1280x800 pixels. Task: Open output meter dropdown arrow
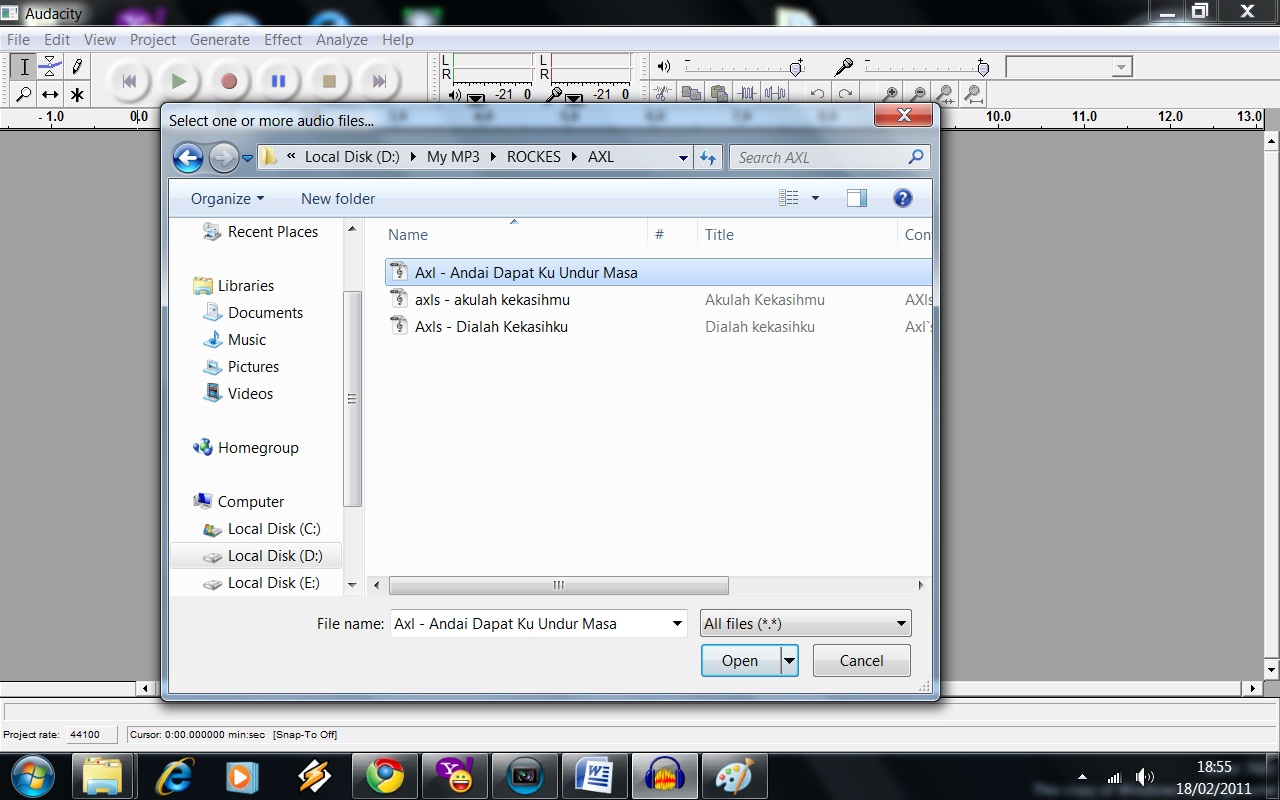(x=476, y=96)
